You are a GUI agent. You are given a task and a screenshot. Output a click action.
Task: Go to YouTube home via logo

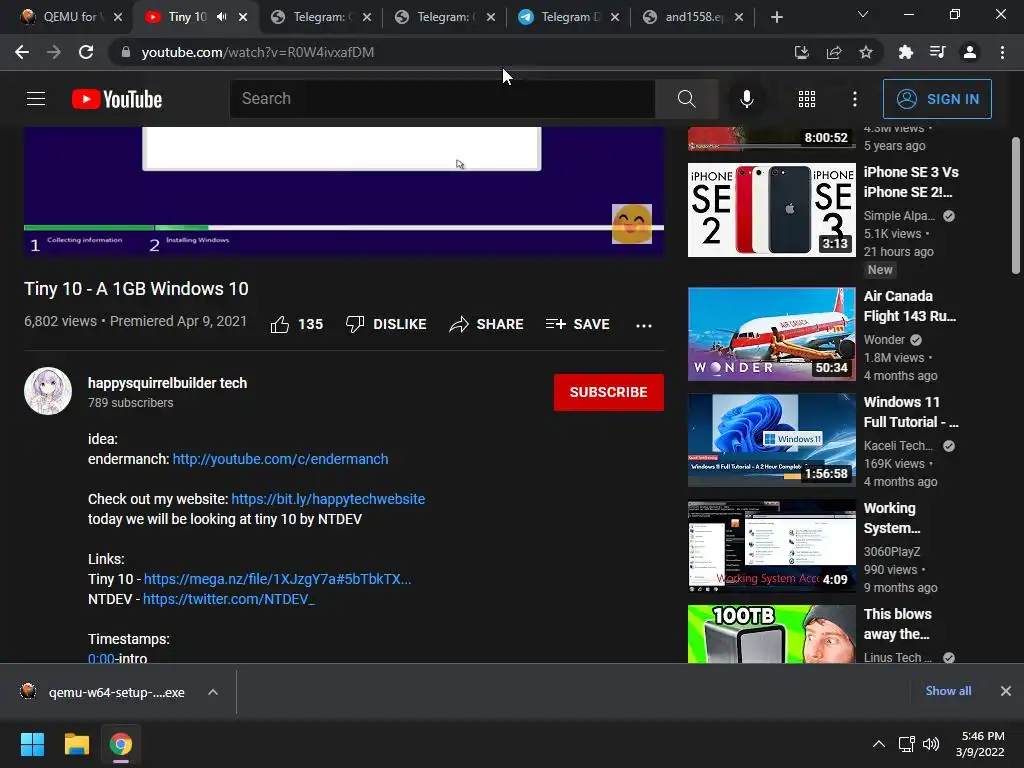pos(117,99)
